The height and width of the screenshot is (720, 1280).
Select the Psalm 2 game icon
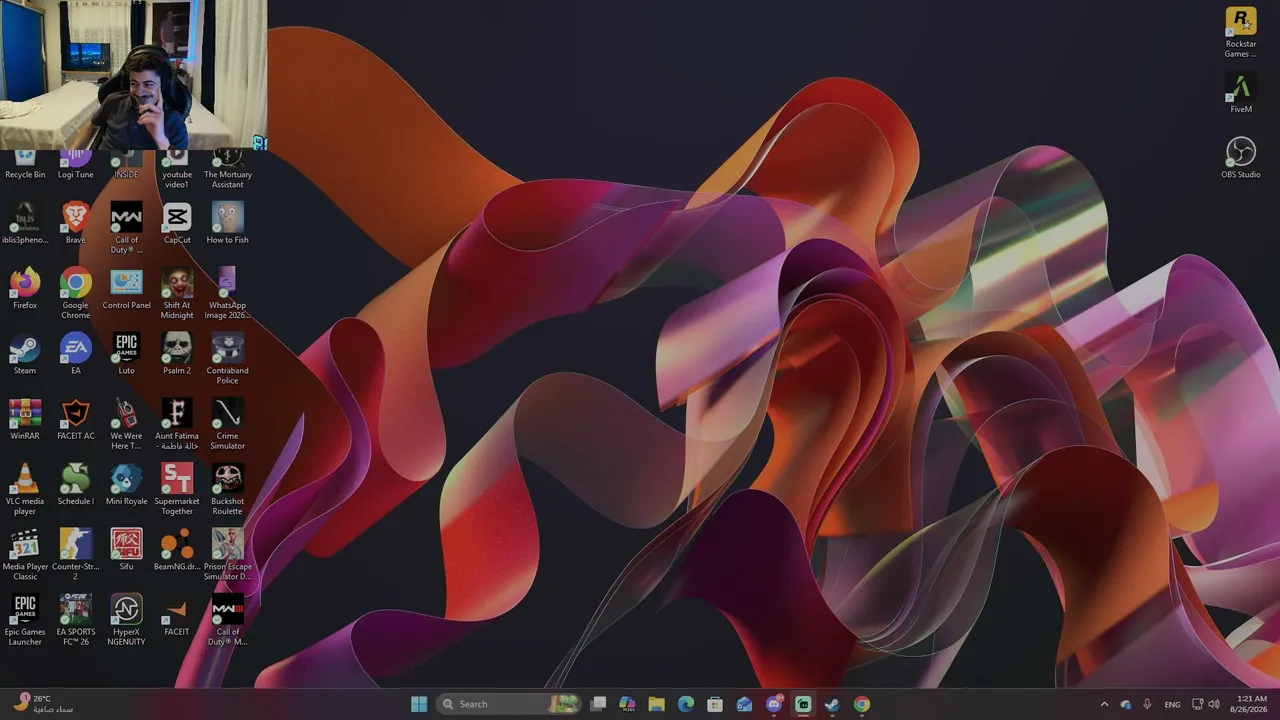[x=177, y=353]
